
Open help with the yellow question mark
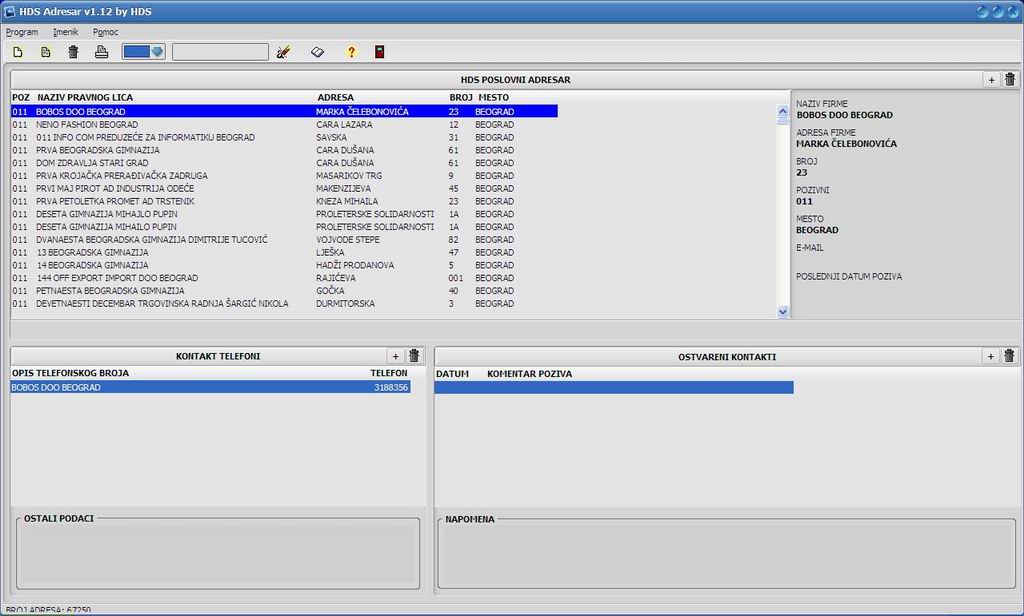tap(351, 52)
